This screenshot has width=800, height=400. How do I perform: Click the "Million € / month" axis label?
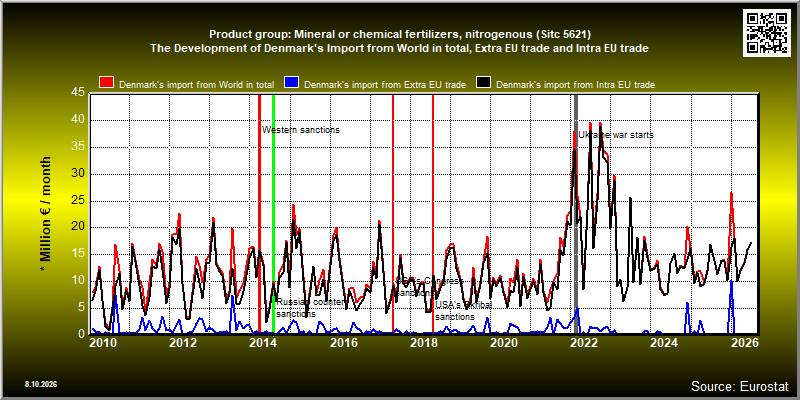point(46,213)
